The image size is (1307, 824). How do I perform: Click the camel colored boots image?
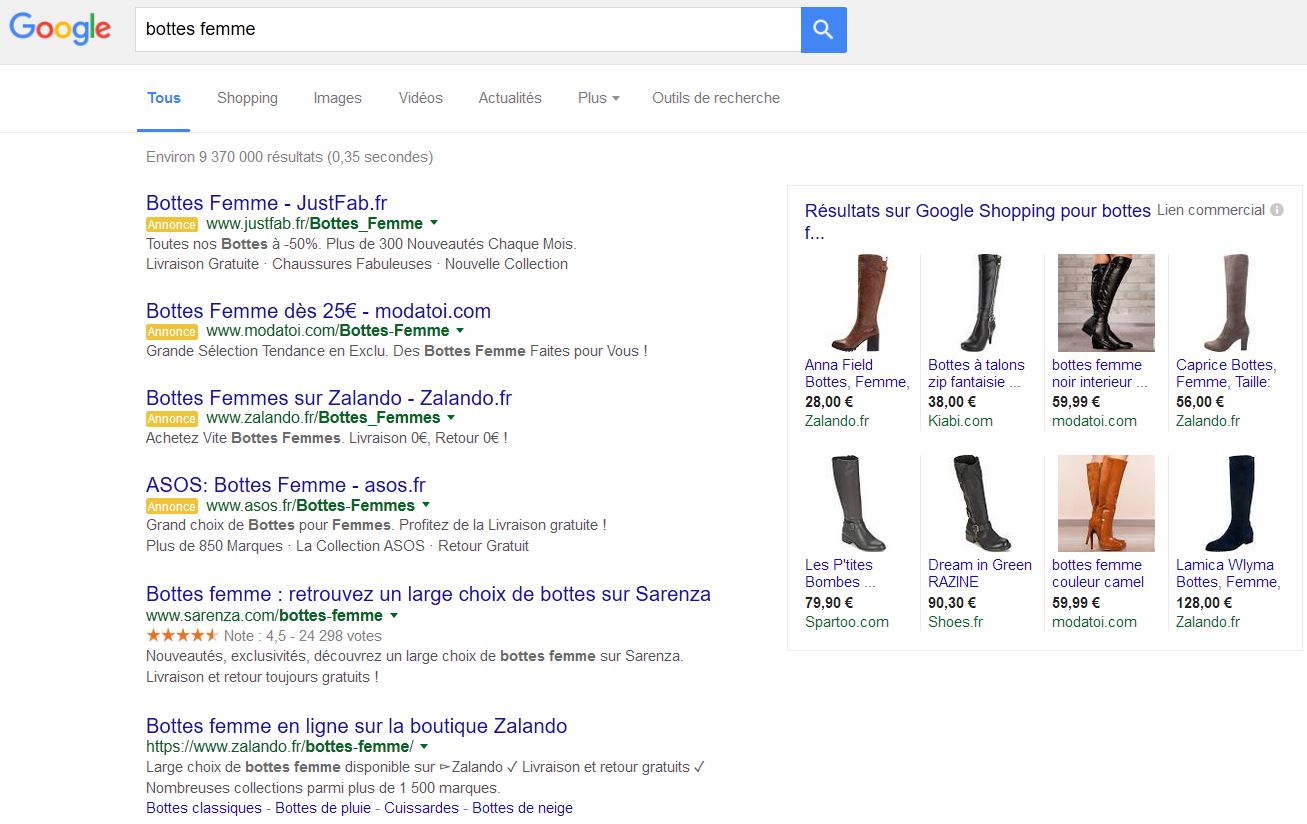pyautogui.click(x=1106, y=503)
